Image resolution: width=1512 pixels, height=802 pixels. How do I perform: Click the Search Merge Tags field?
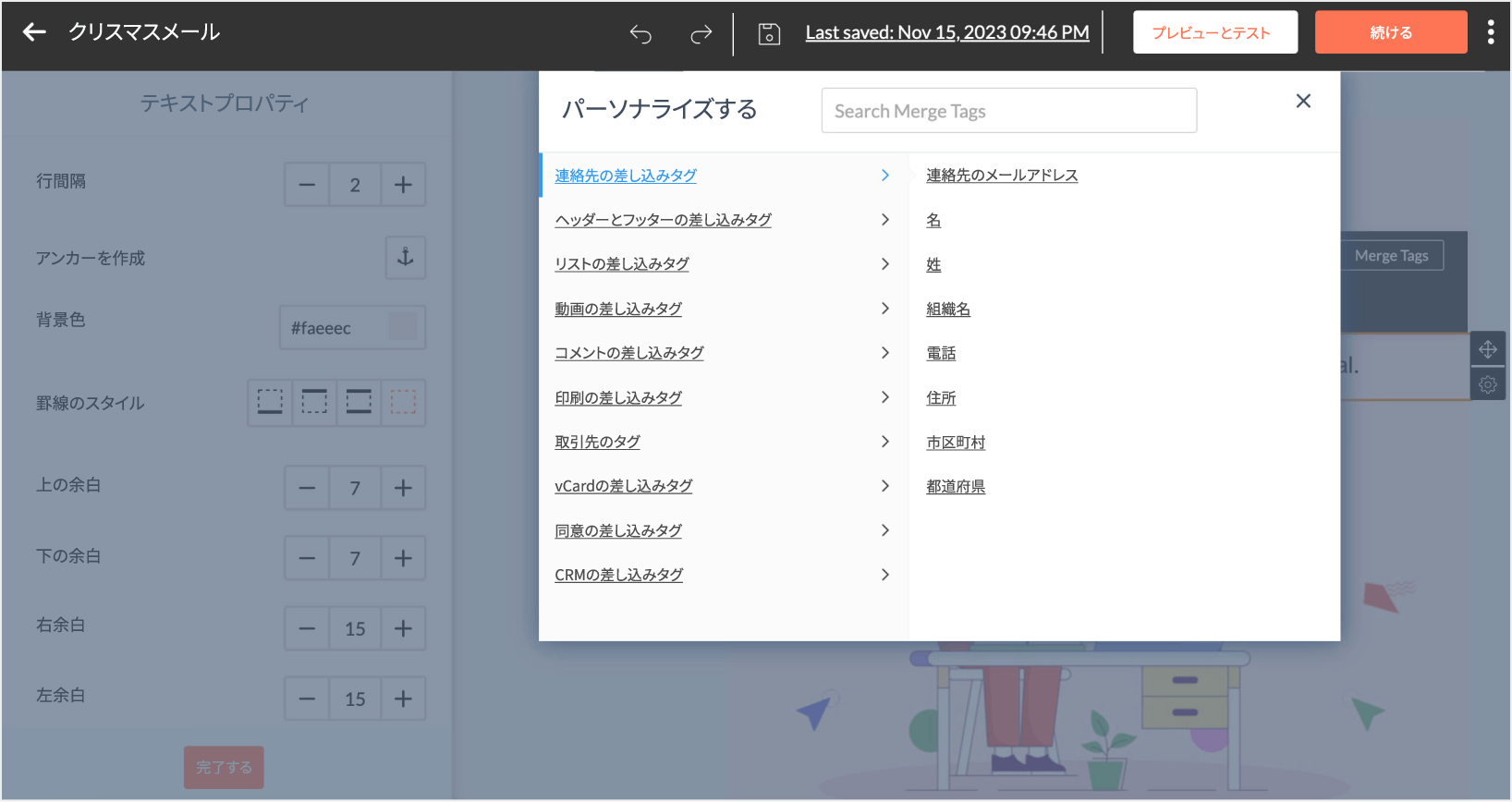pyautogui.click(x=1008, y=111)
